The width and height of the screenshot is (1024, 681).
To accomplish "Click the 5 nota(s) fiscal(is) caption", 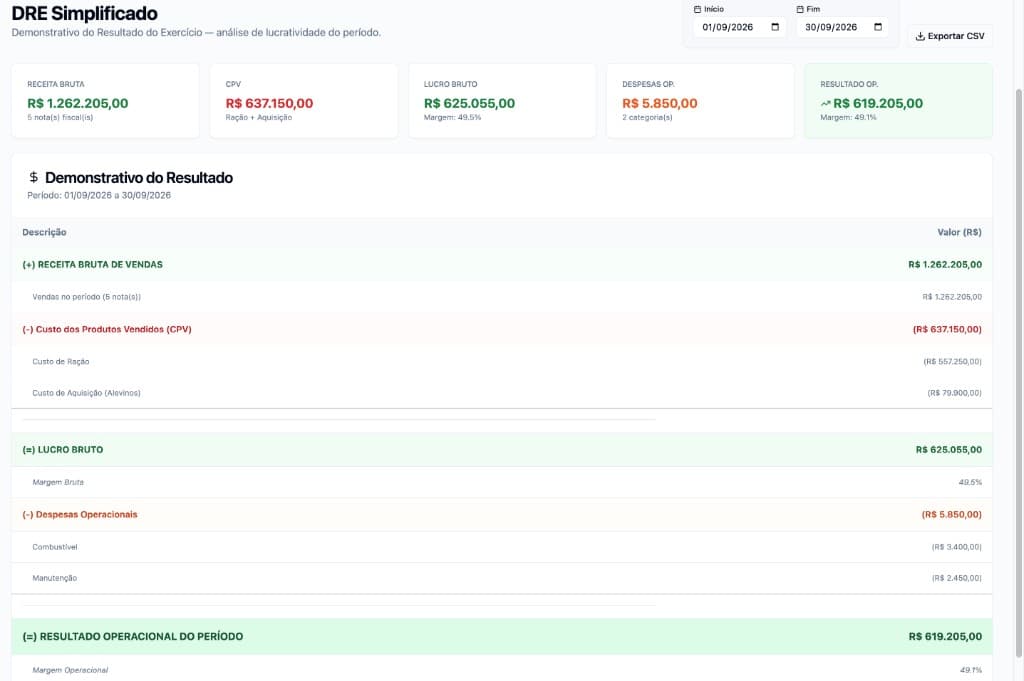I will (x=60, y=118).
